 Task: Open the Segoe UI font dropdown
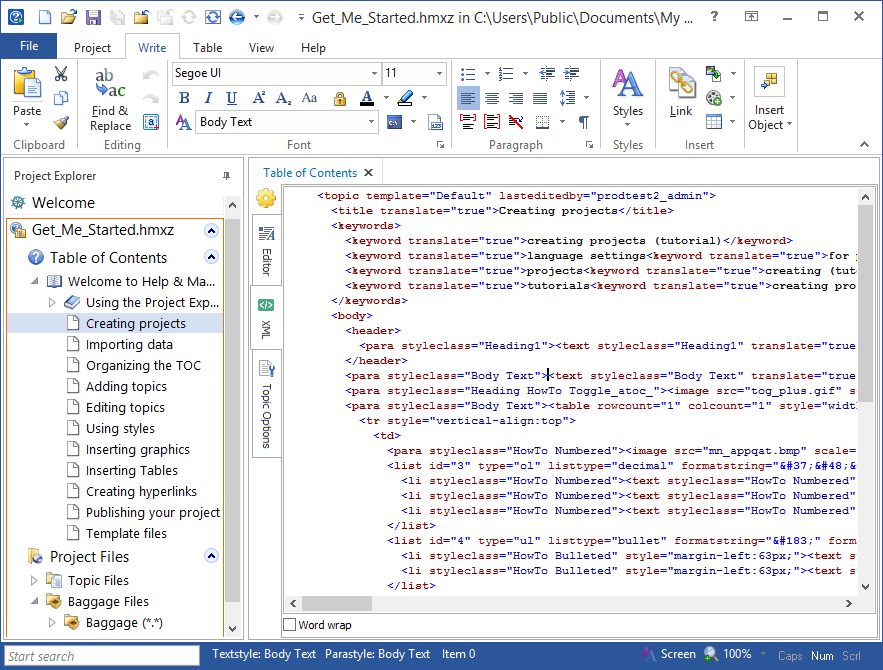[x=374, y=74]
